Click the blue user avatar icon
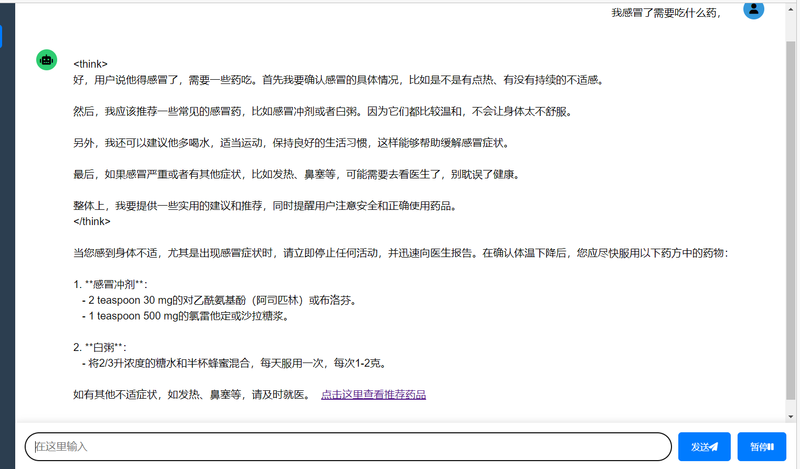Screen dimensions: 800x469 (753, 9)
